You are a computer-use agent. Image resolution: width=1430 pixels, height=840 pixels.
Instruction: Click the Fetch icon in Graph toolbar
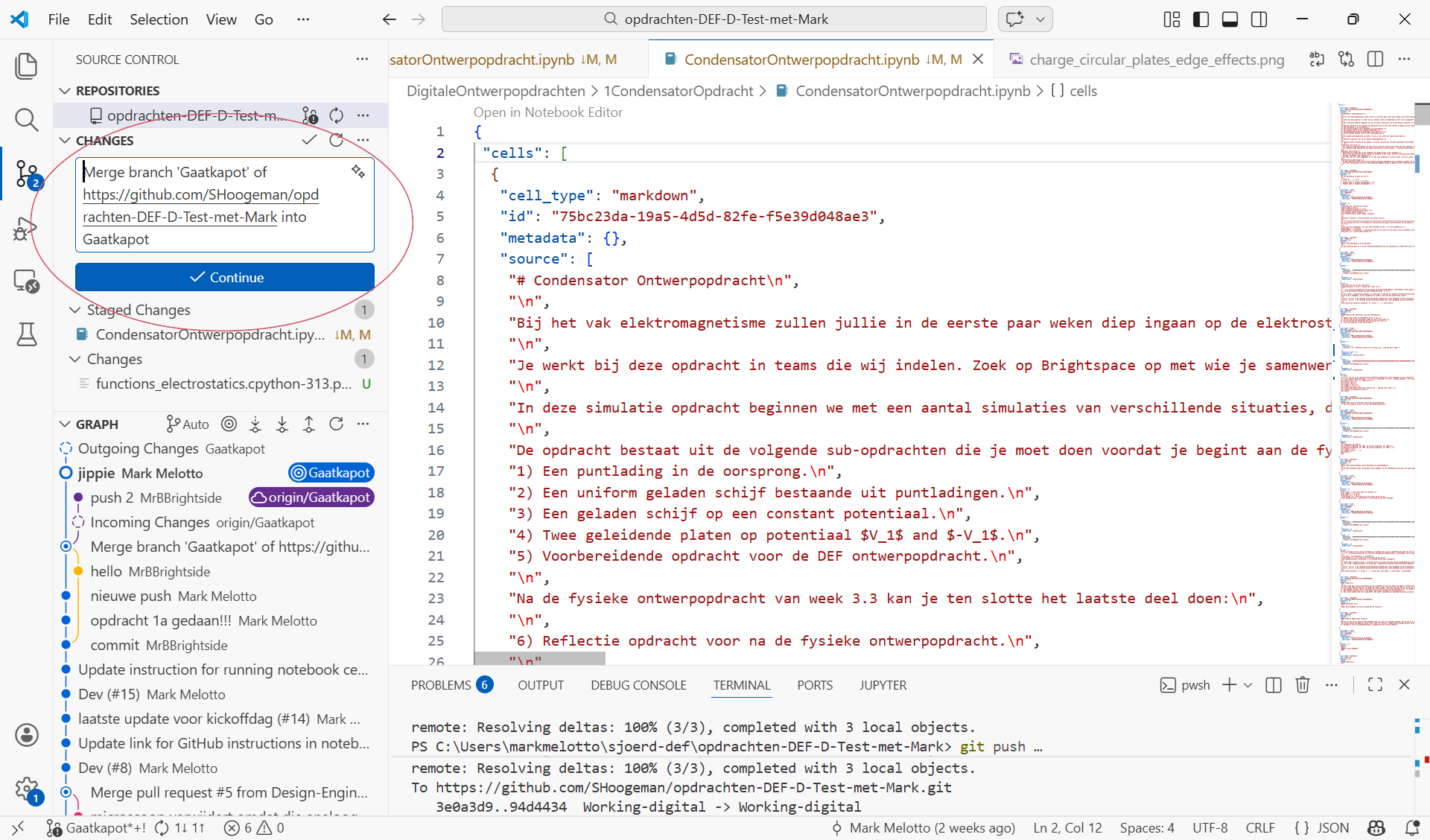[x=255, y=424]
